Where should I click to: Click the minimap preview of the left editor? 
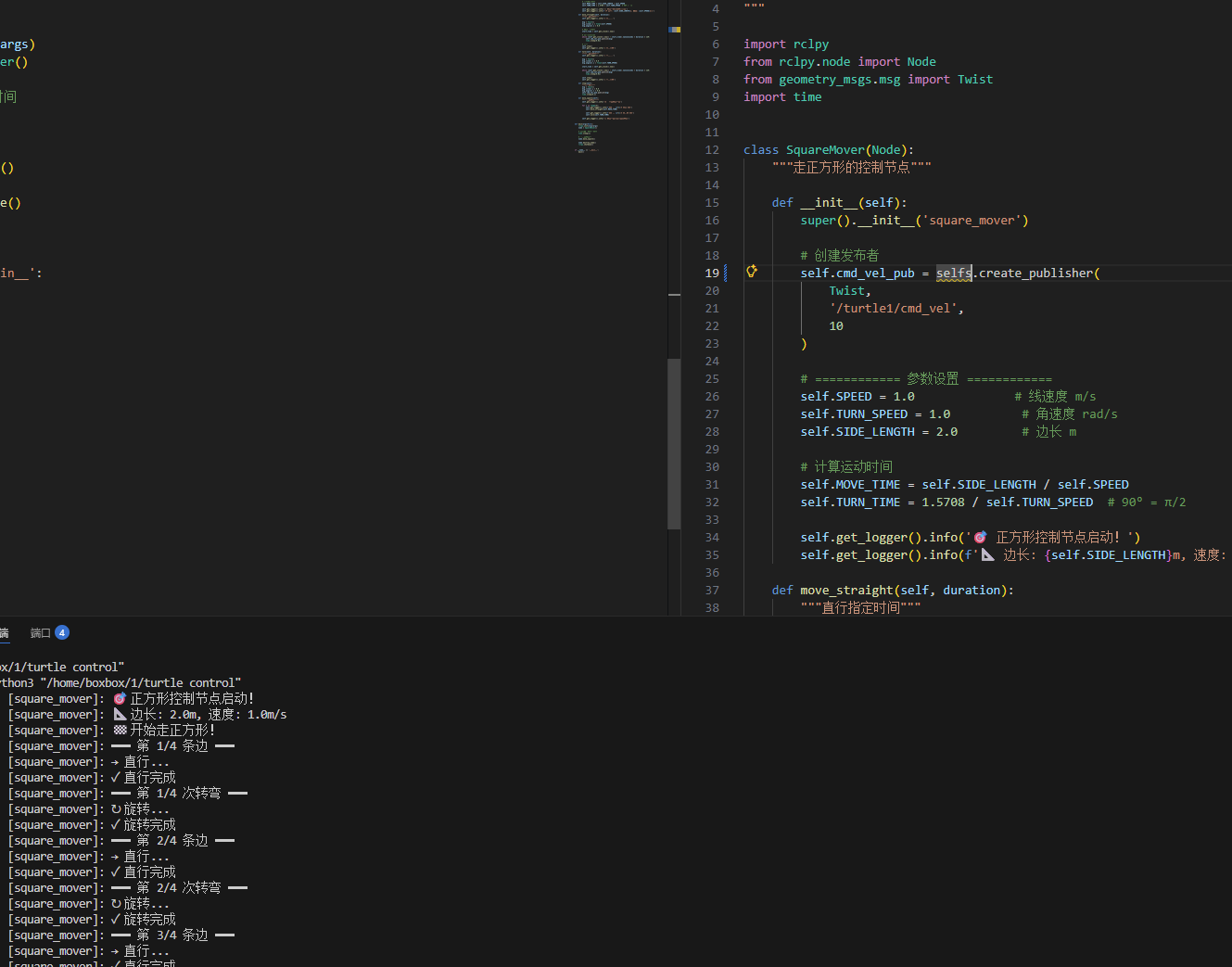click(614, 76)
